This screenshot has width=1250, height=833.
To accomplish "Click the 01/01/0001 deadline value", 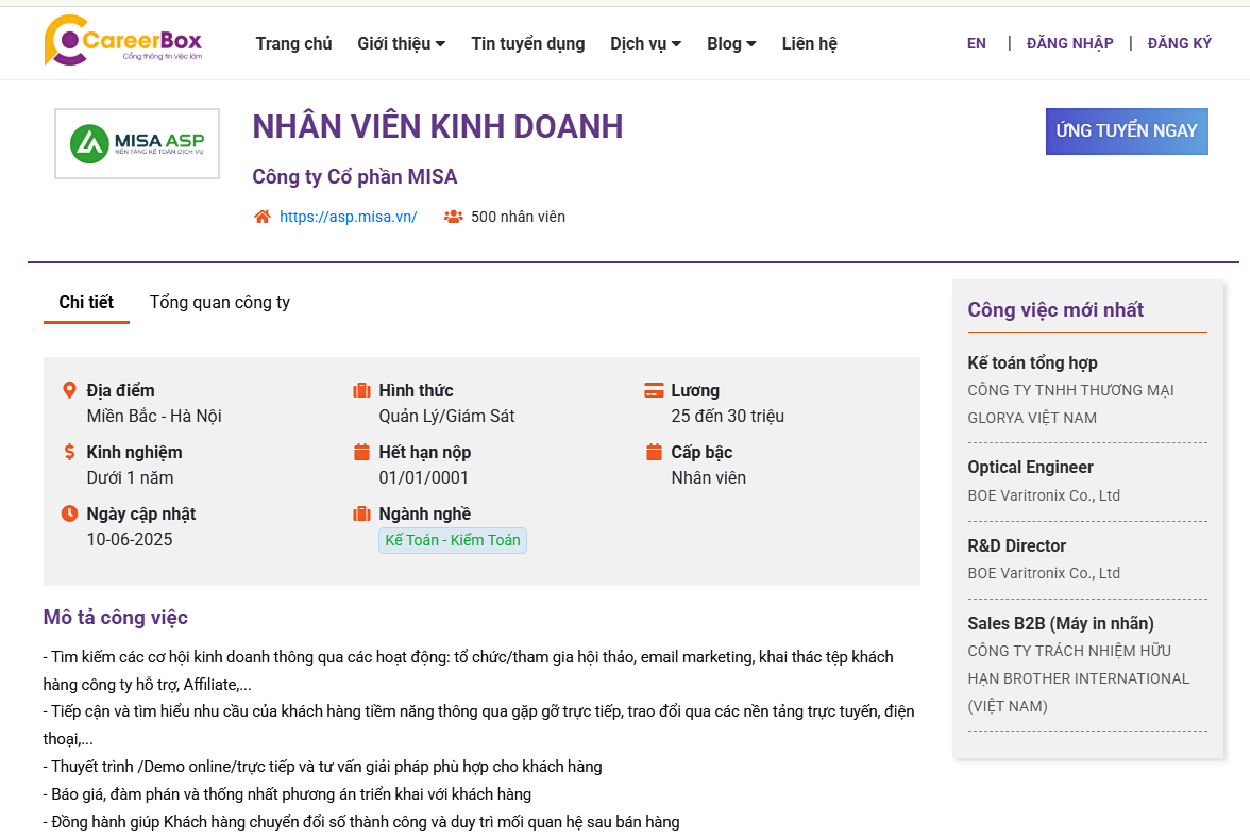I will [424, 478].
